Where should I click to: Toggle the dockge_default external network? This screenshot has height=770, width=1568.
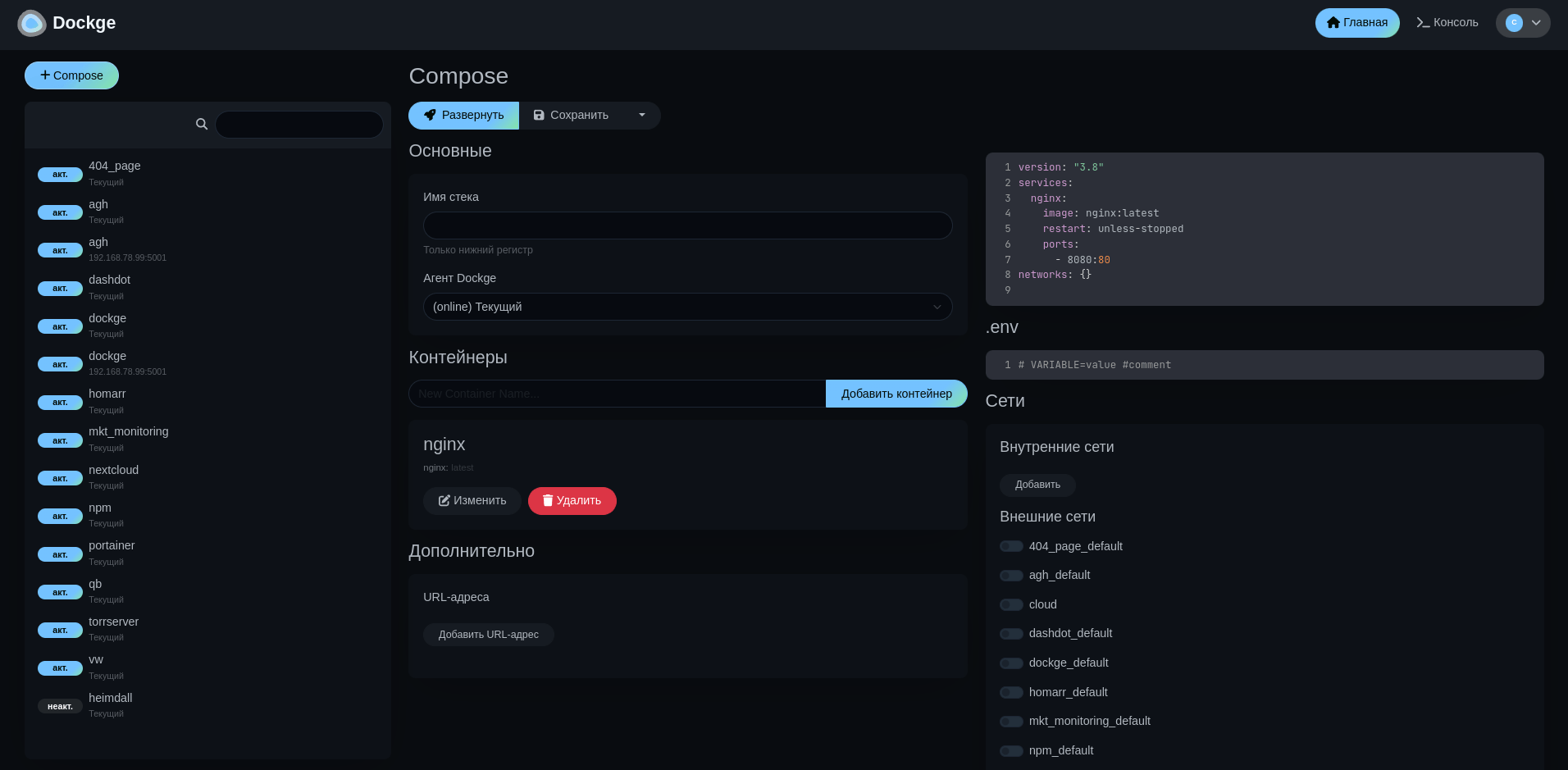1011,663
